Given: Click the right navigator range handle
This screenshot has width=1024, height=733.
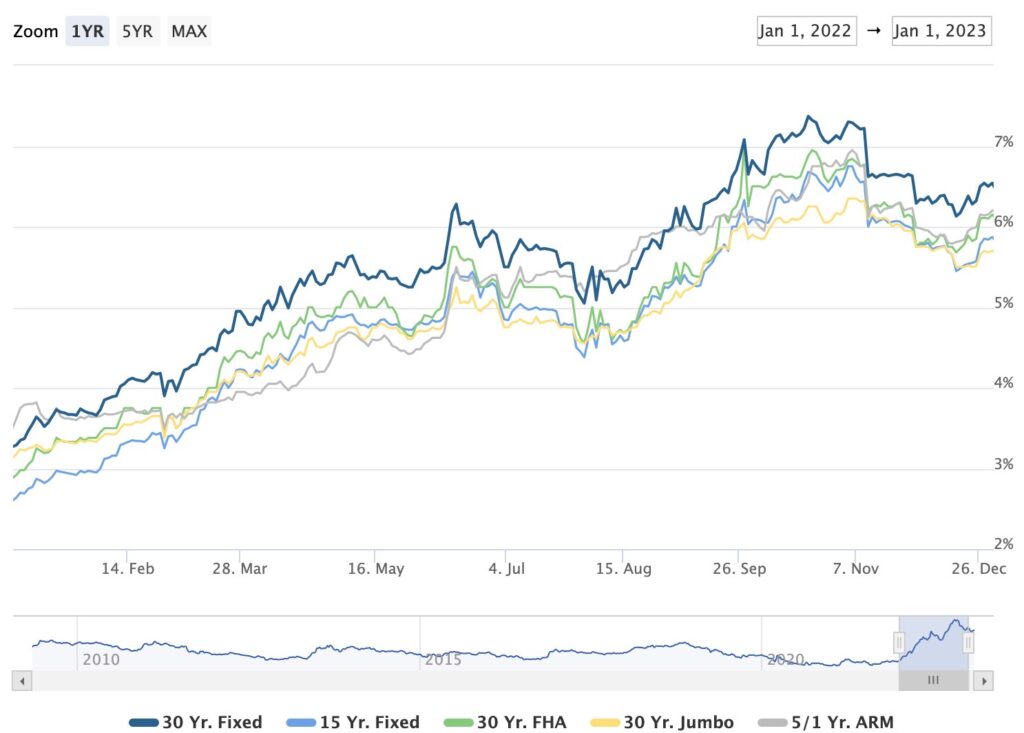Looking at the screenshot, I should pyautogui.click(x=968, y=643).
